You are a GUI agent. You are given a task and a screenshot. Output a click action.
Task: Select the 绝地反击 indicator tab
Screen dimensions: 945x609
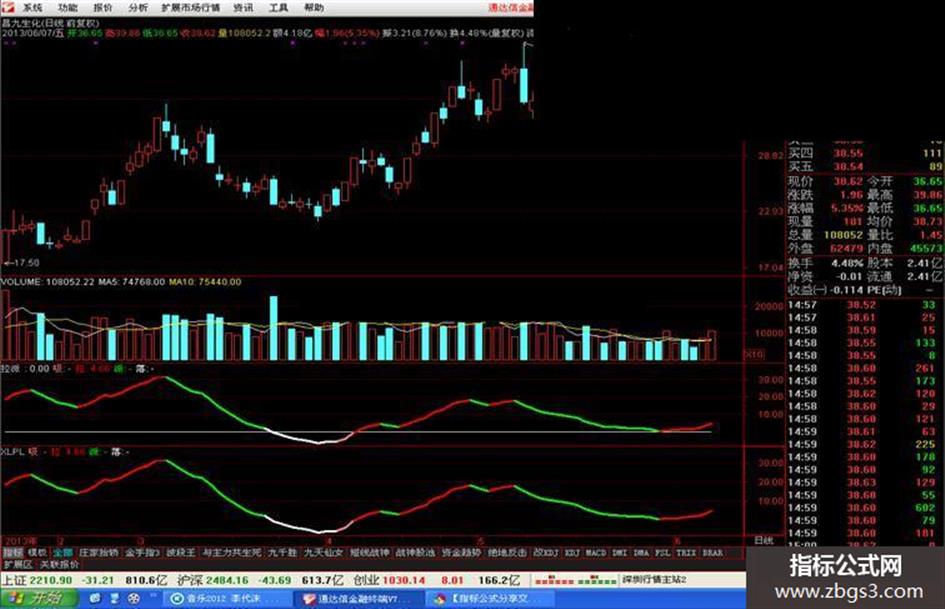pyautogui.click(x=507, y=552)
